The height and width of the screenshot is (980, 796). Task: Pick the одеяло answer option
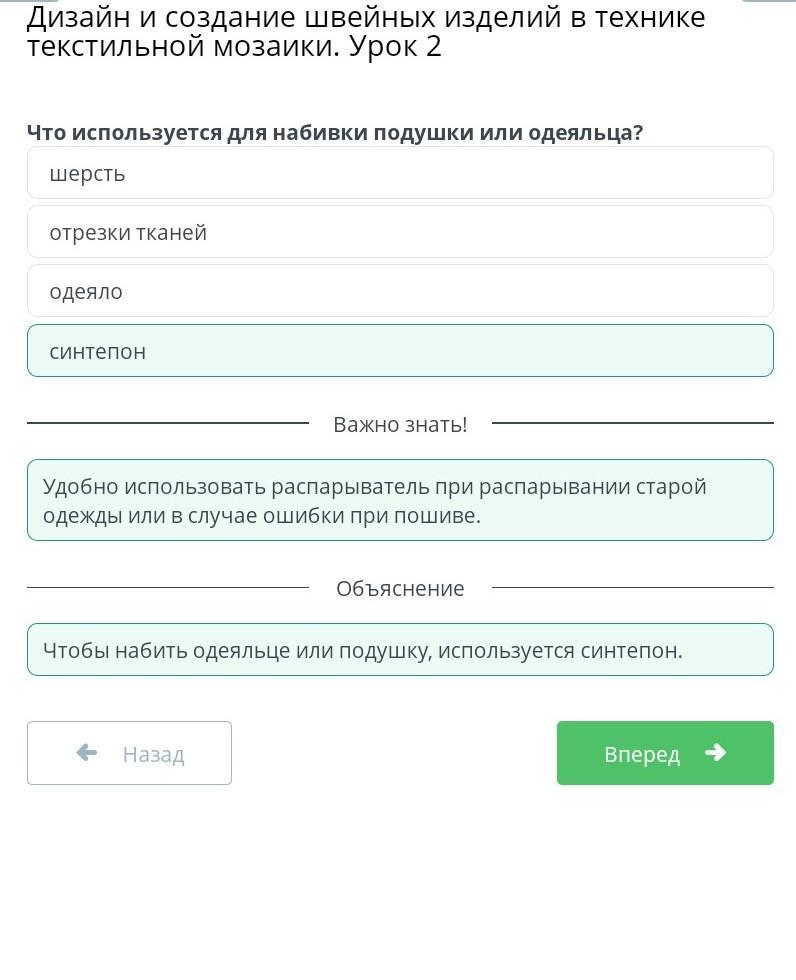[400, 291]
